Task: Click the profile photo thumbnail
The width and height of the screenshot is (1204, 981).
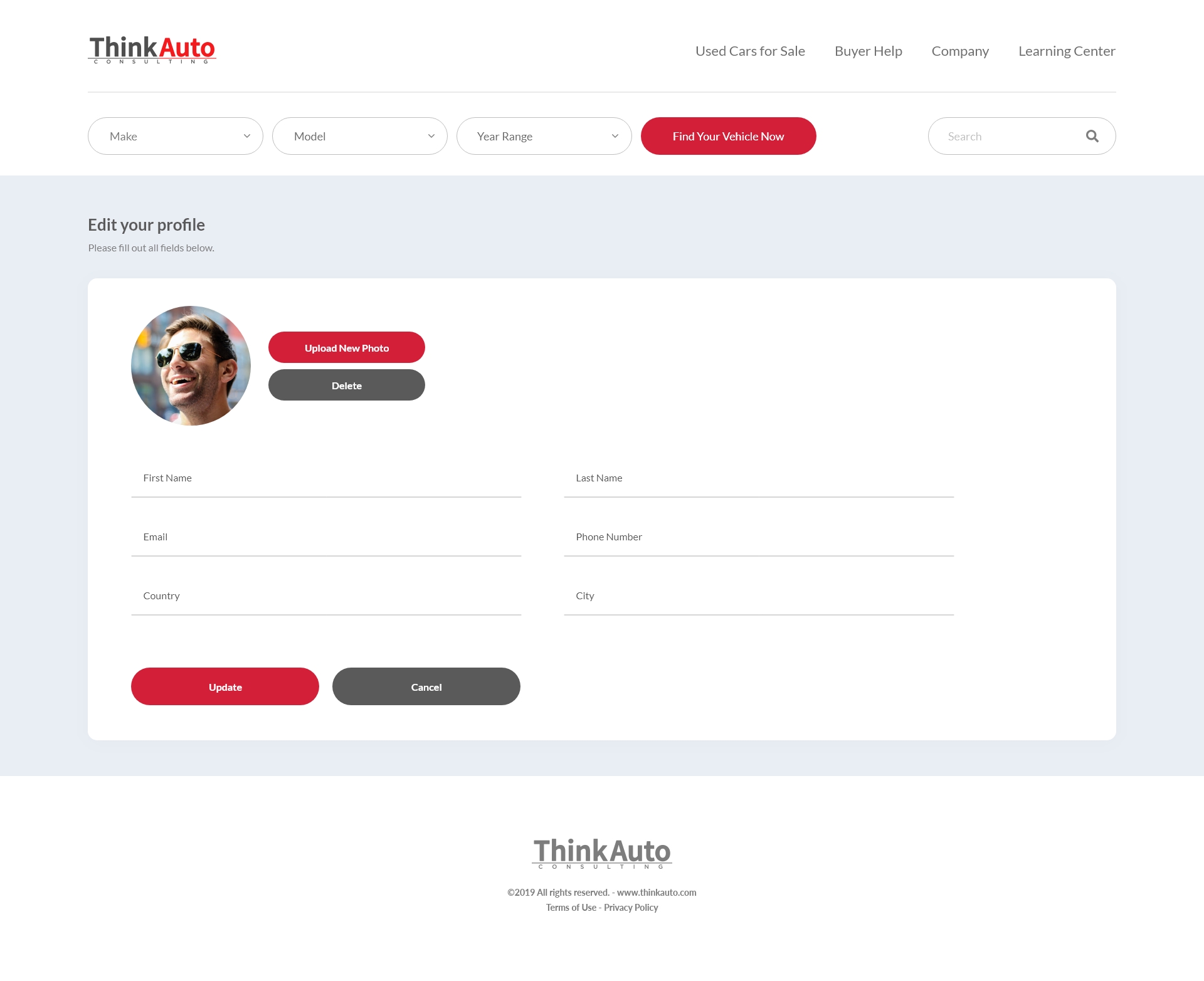Action: tap(191, 365)
